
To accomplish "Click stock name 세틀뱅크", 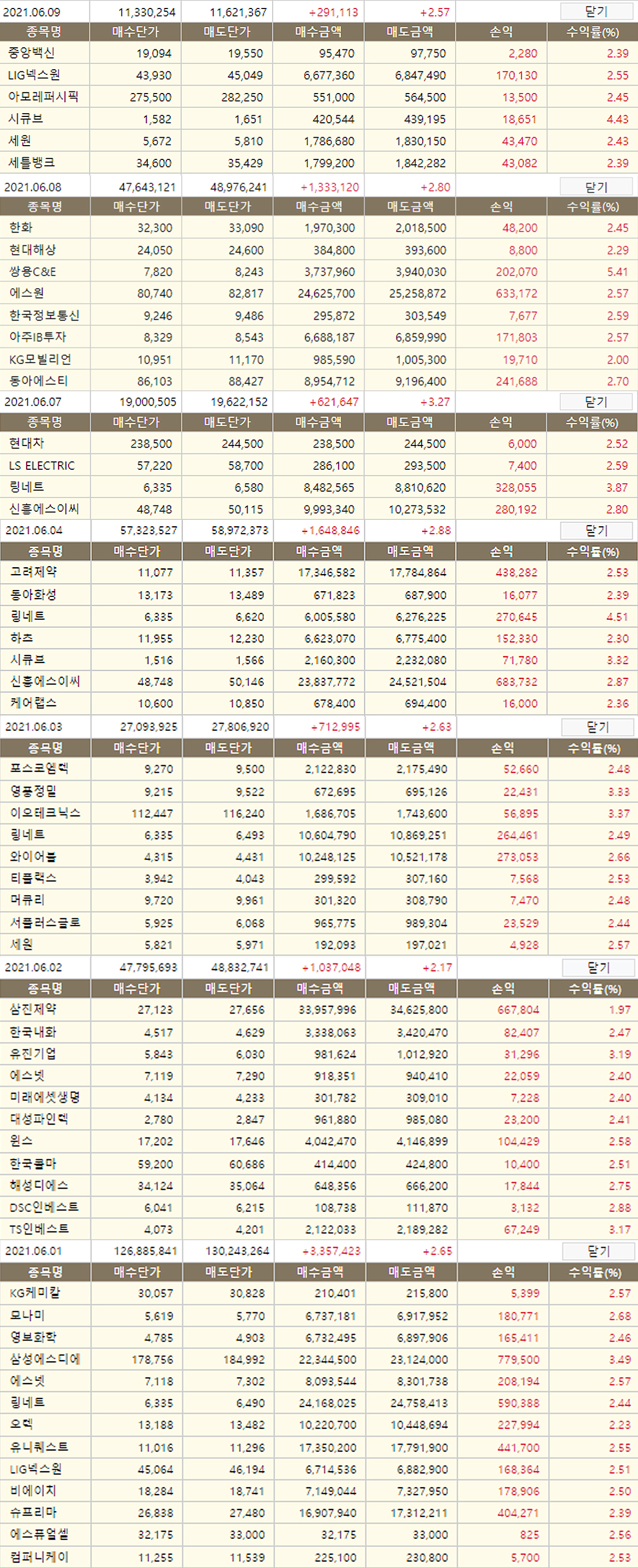I will [32, 163].
